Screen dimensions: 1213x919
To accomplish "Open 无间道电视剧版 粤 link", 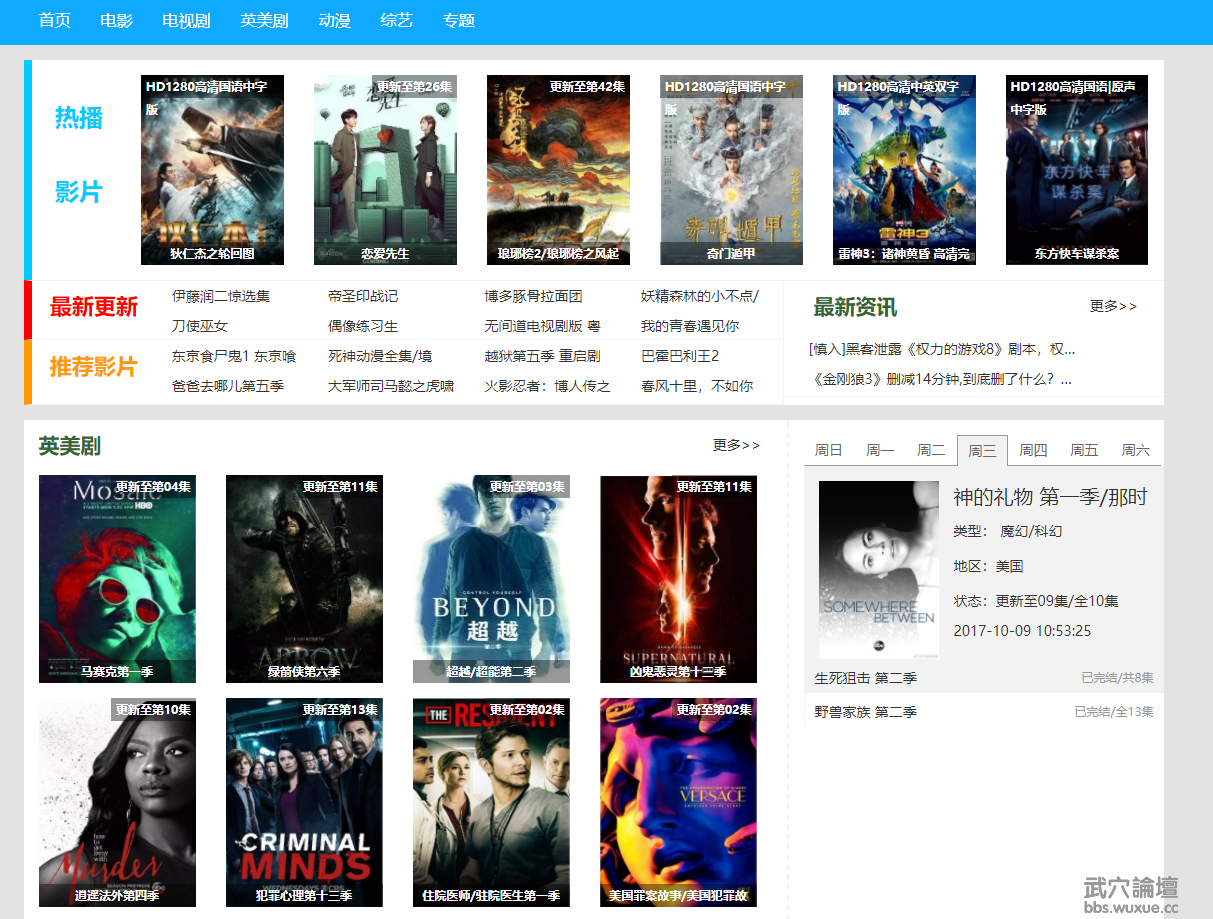I will (x=543, y=326).
